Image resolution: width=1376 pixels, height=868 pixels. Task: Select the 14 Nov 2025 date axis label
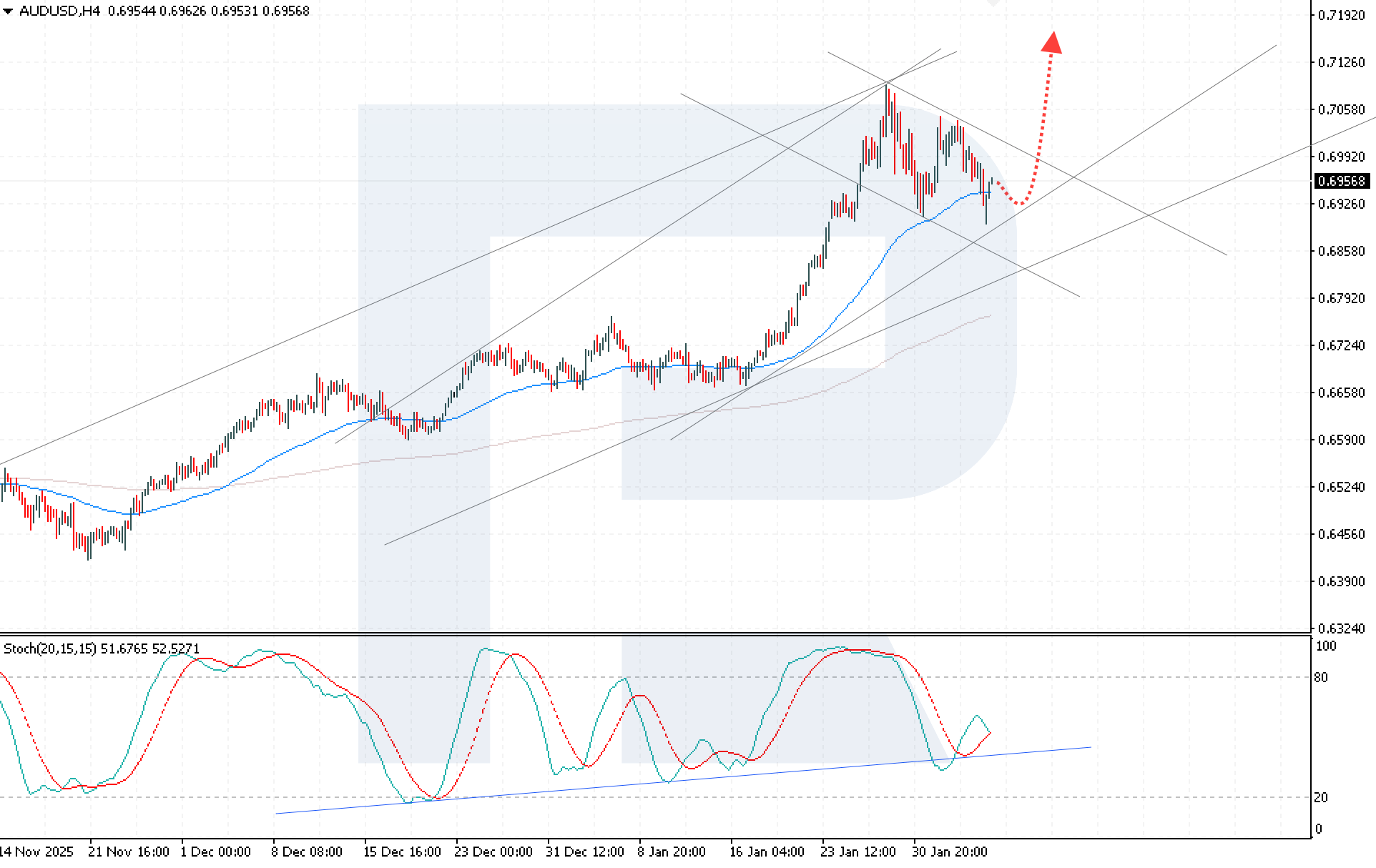coord(36,852)
